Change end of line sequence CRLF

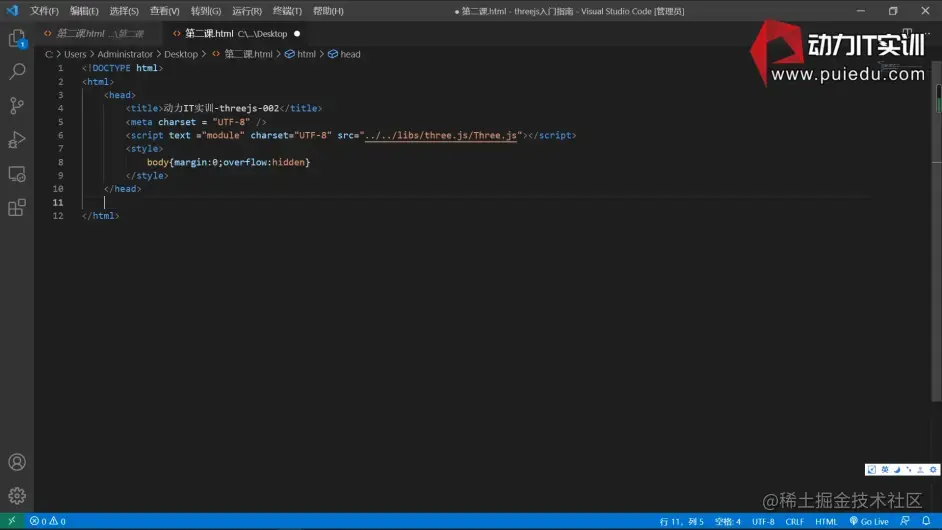point(794,521)
